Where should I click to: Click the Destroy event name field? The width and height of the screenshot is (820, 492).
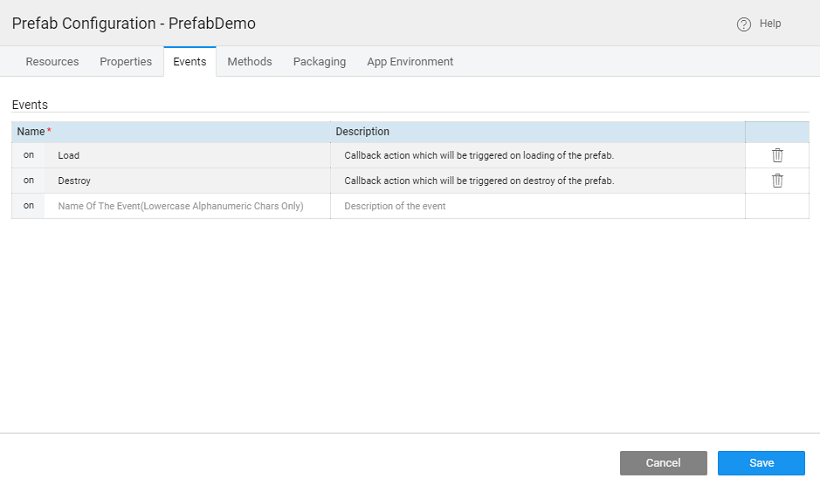pos(186,181)
